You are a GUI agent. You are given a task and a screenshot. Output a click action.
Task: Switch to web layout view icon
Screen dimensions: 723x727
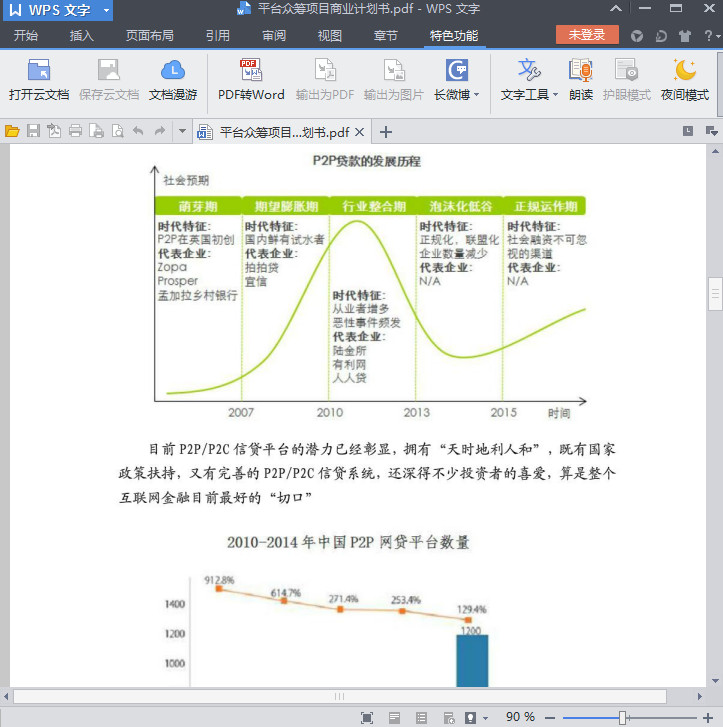(449, 718)
